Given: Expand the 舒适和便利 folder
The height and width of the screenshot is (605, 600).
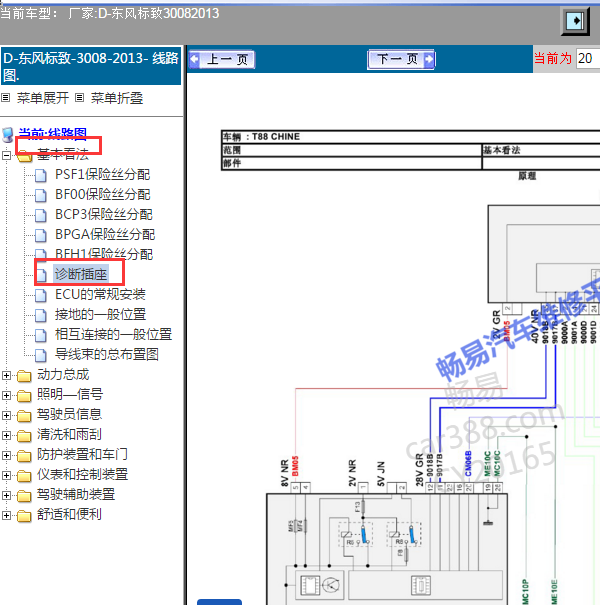Looking at the screenshot, I should coord(6,516).
